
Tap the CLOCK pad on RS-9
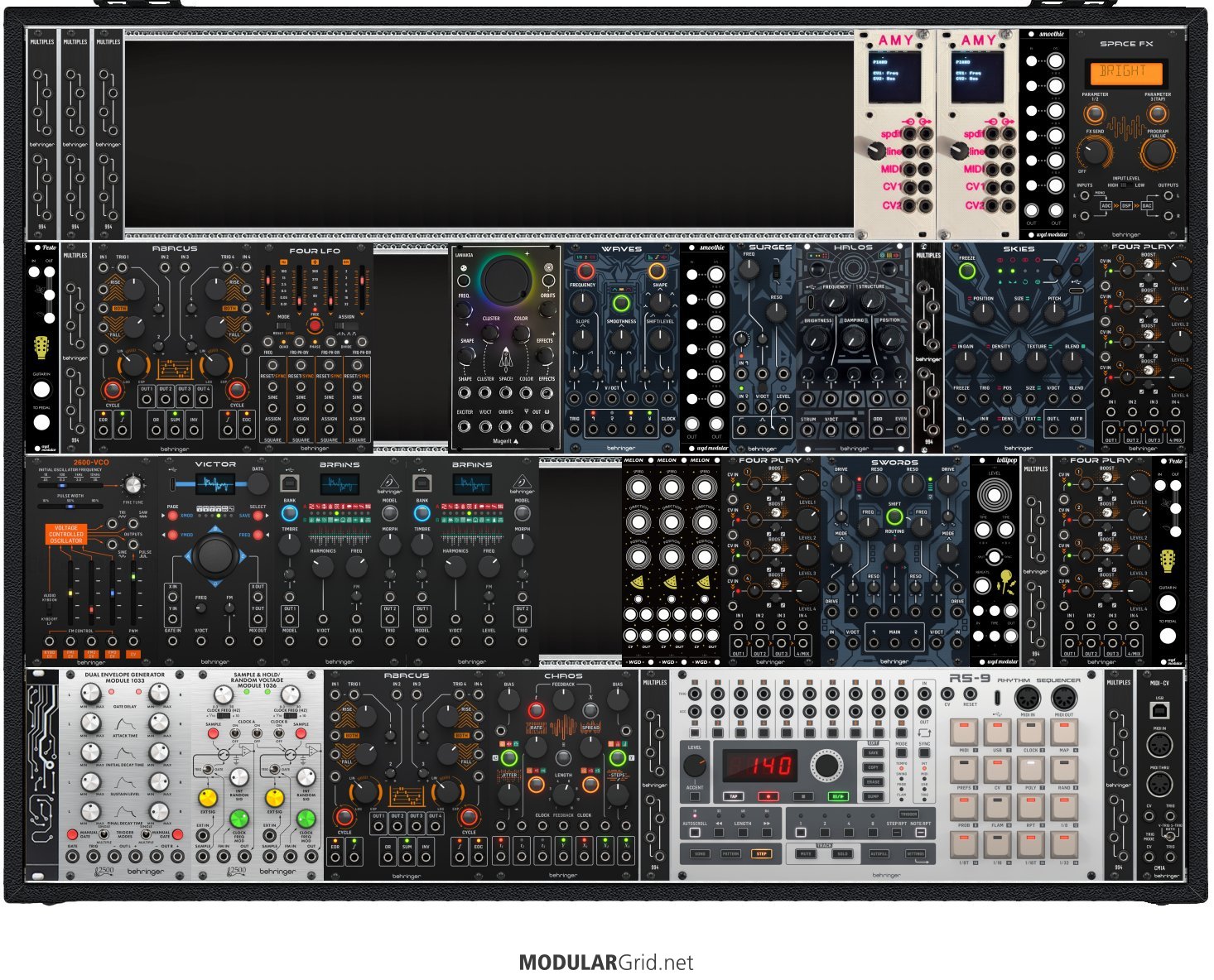pyautogui.click(x=1030, y=733)
